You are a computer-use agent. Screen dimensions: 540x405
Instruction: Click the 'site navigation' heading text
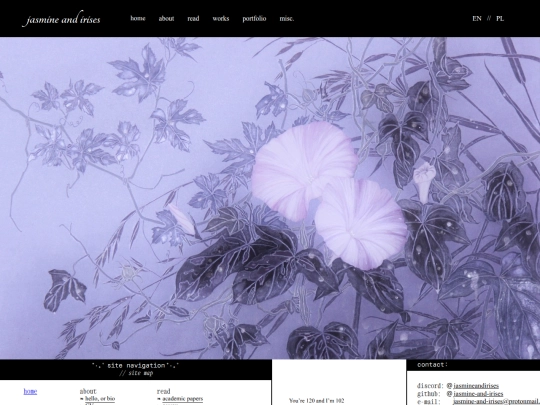coord(135,365)
